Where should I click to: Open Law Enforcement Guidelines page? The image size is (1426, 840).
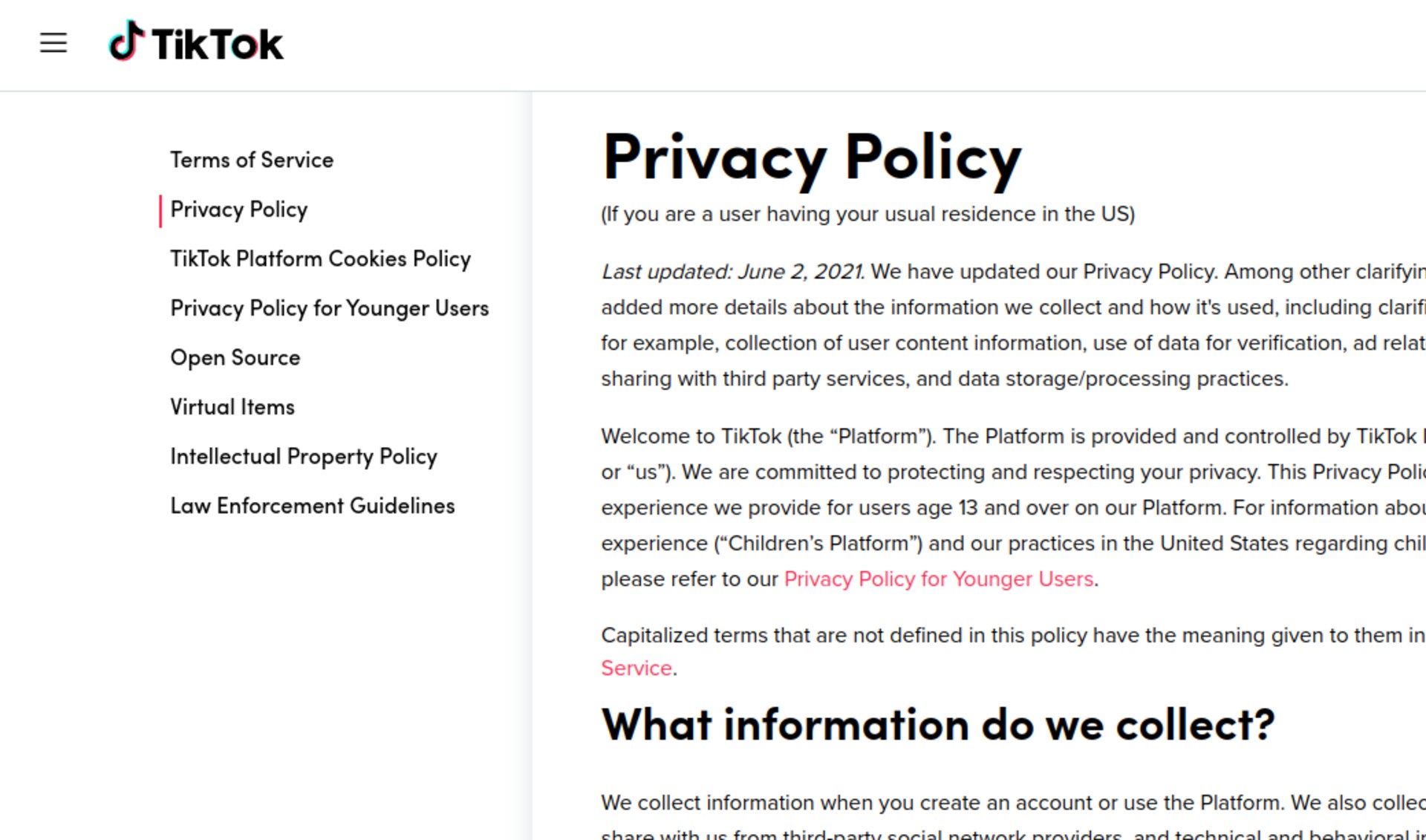(313, 505)
